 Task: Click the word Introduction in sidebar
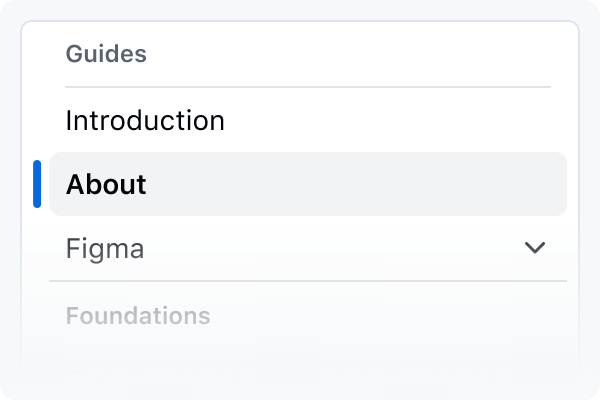tap(145, 121)
